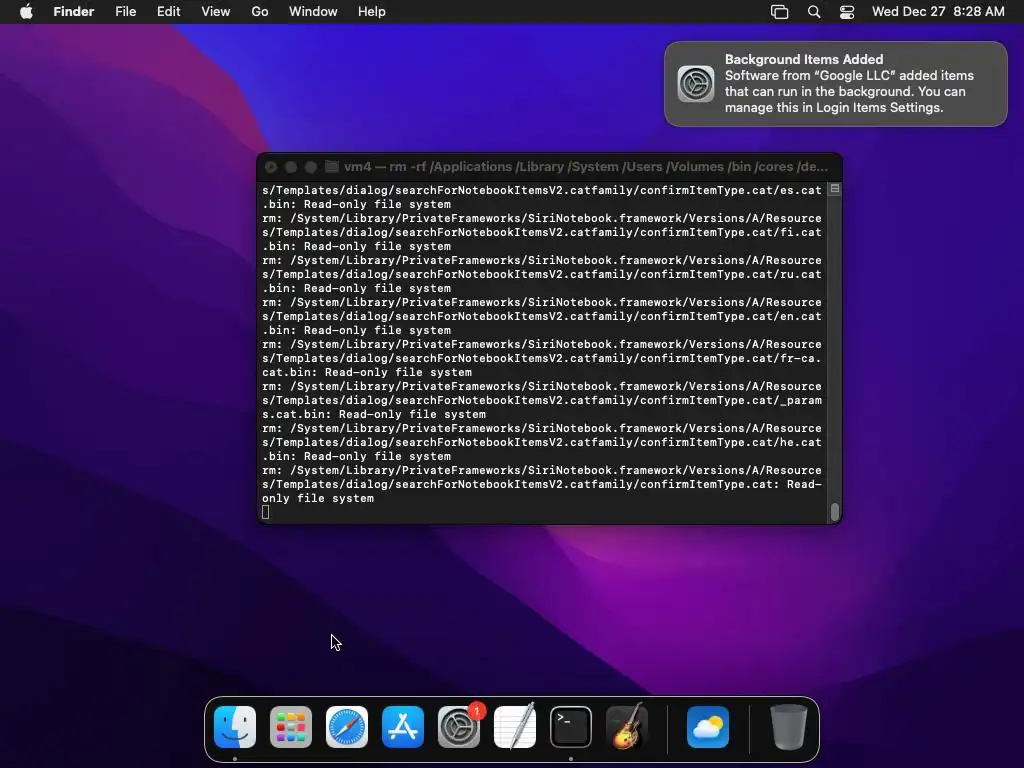Click the line ending in 'confirmItemType.cat/_param'
The height and width of the screenshot is (768, 1024).
pos(542,400)
